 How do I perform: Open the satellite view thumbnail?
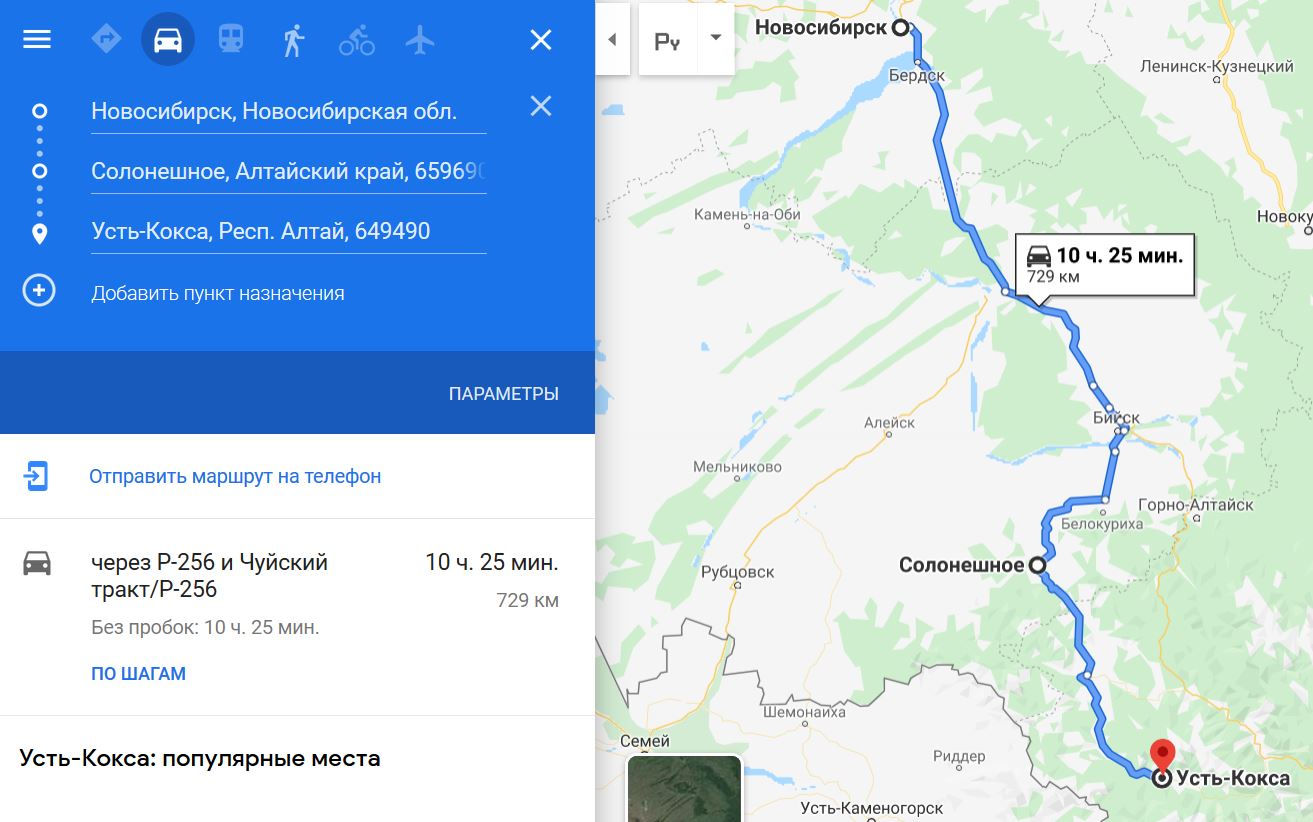[x=685, y=789]
